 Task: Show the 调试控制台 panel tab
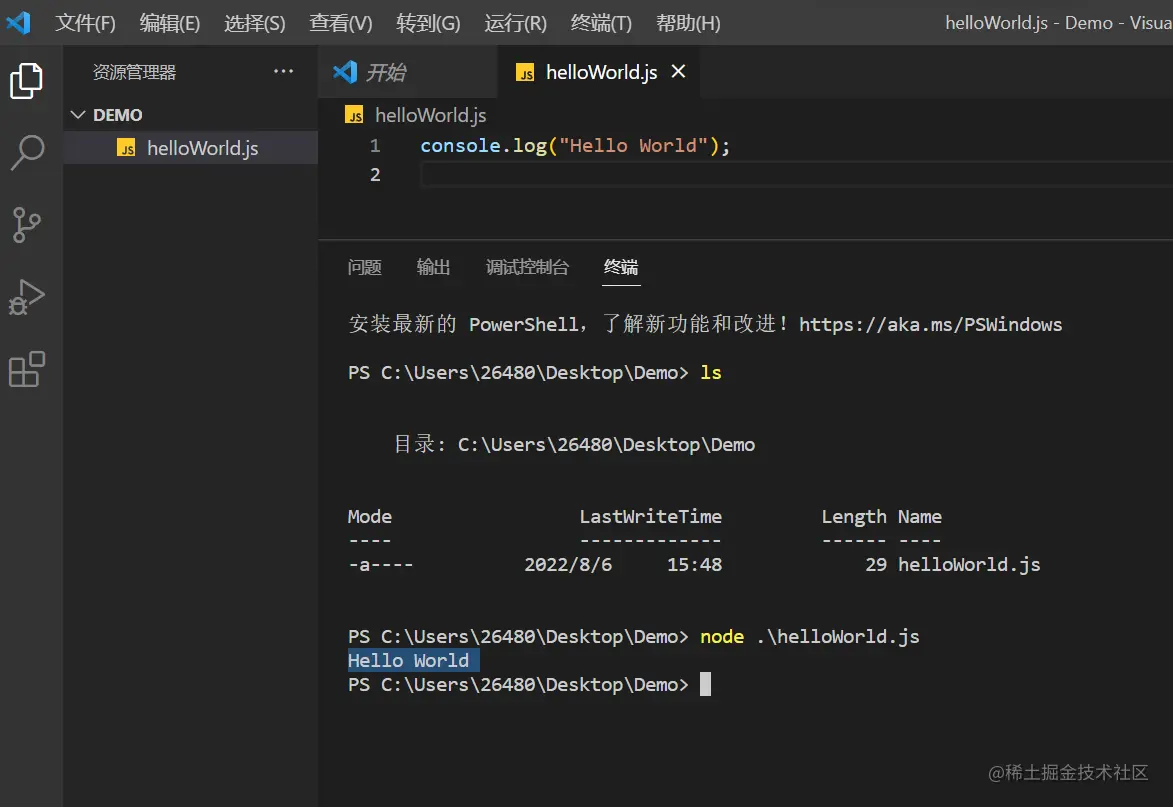tap(527, 267)
